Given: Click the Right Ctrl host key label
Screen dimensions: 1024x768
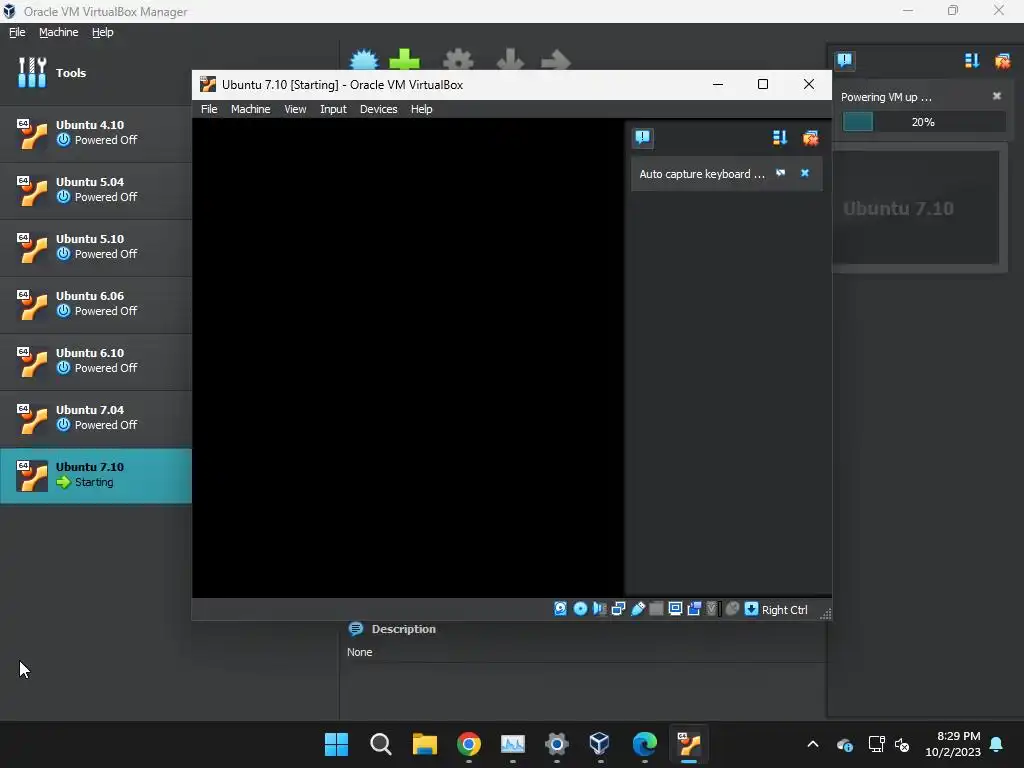Looking at the screenshot, I should (784, 609).
